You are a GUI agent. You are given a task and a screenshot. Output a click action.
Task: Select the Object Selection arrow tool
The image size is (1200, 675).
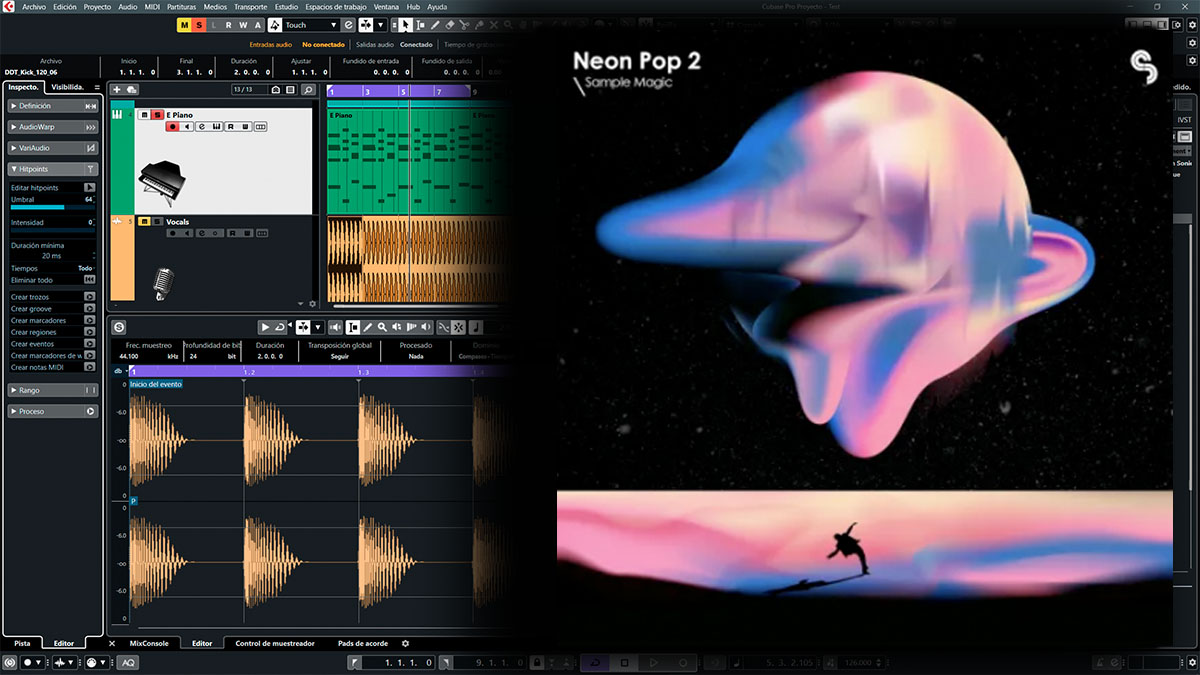click(x=406, y=25)
